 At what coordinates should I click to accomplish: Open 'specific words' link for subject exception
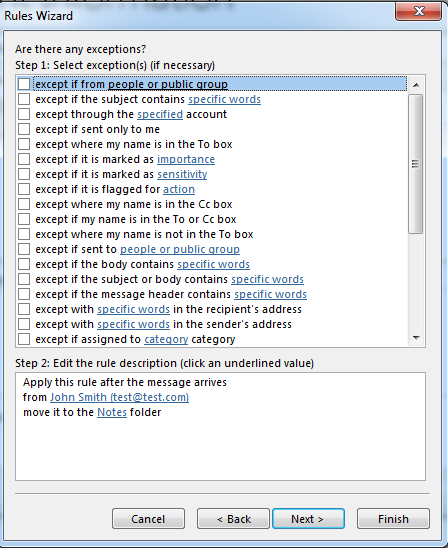[224, 99]
